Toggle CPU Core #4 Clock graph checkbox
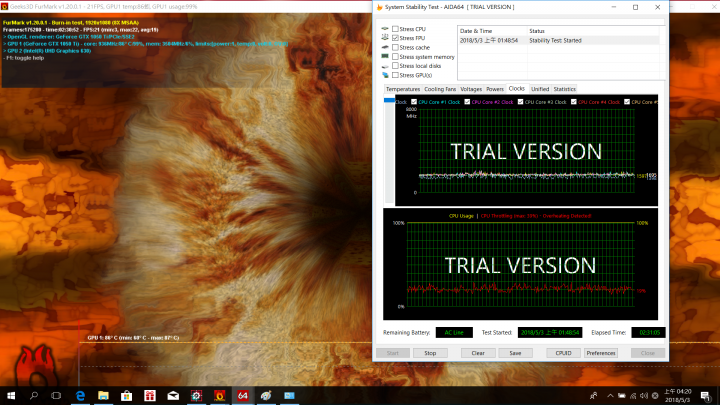The height and width of the screenshot is (405, 720). click(574, 102)
